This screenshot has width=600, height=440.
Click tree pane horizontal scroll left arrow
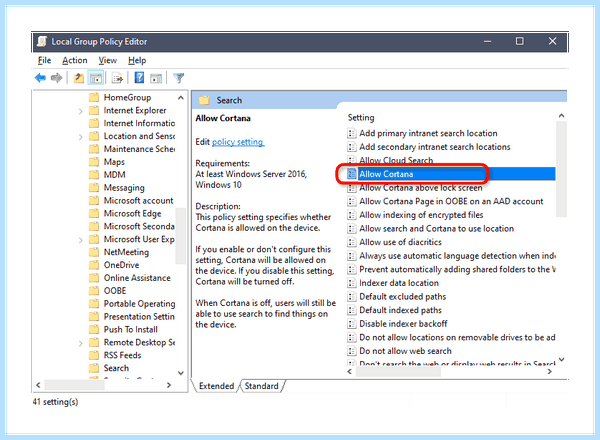pyautogui.click(x=38, y=385)
